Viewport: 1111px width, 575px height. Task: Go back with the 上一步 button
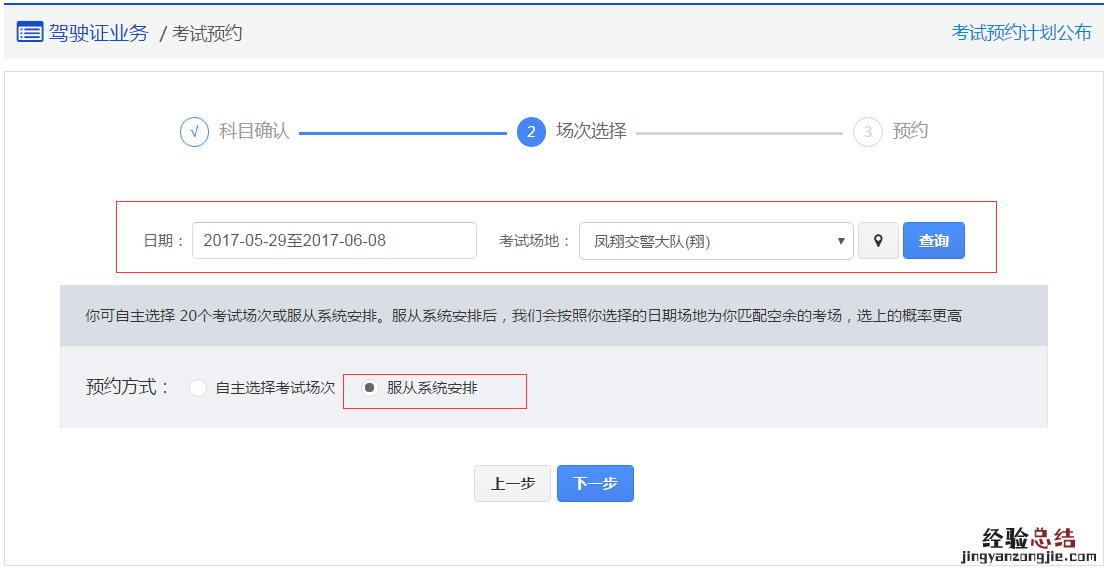coord(512,484)
